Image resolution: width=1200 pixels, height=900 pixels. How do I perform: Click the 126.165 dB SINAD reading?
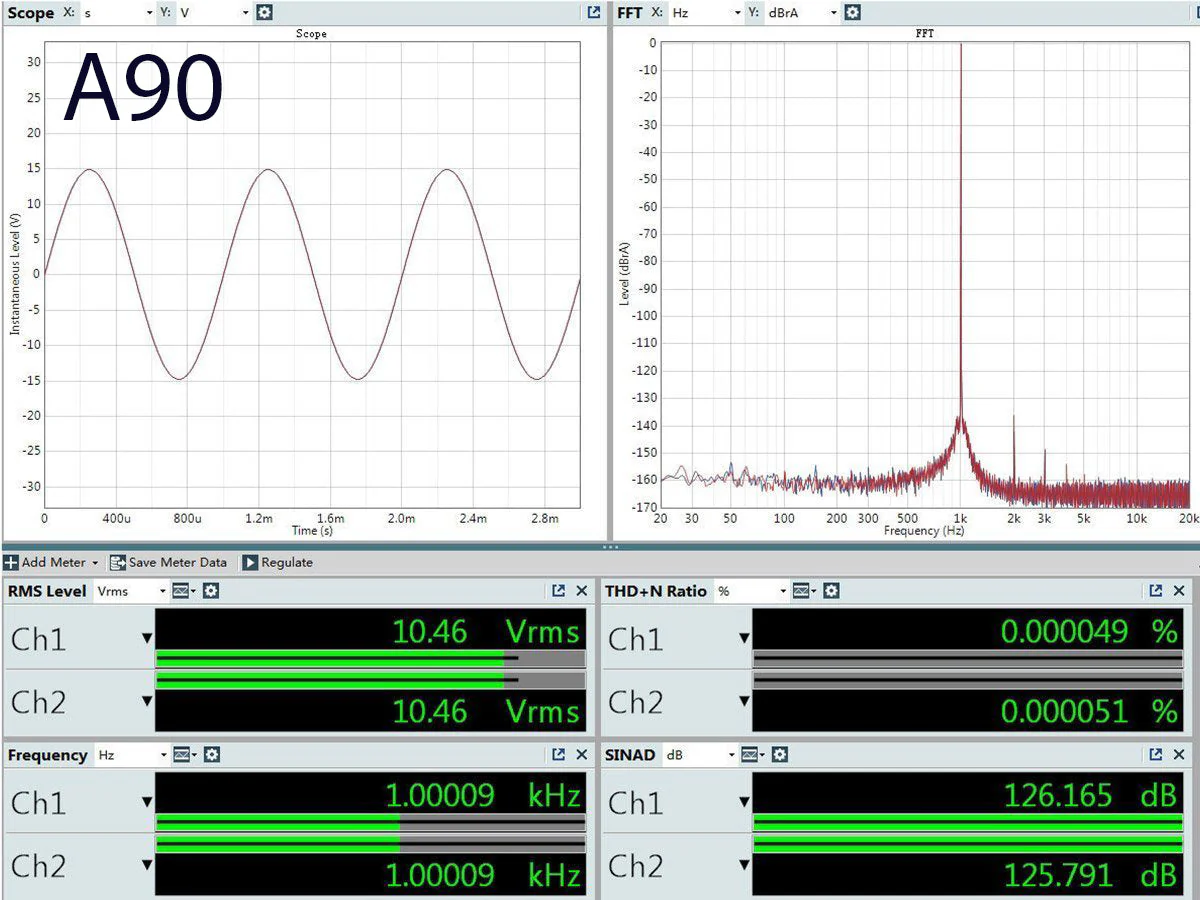[x=1090, y=795]
